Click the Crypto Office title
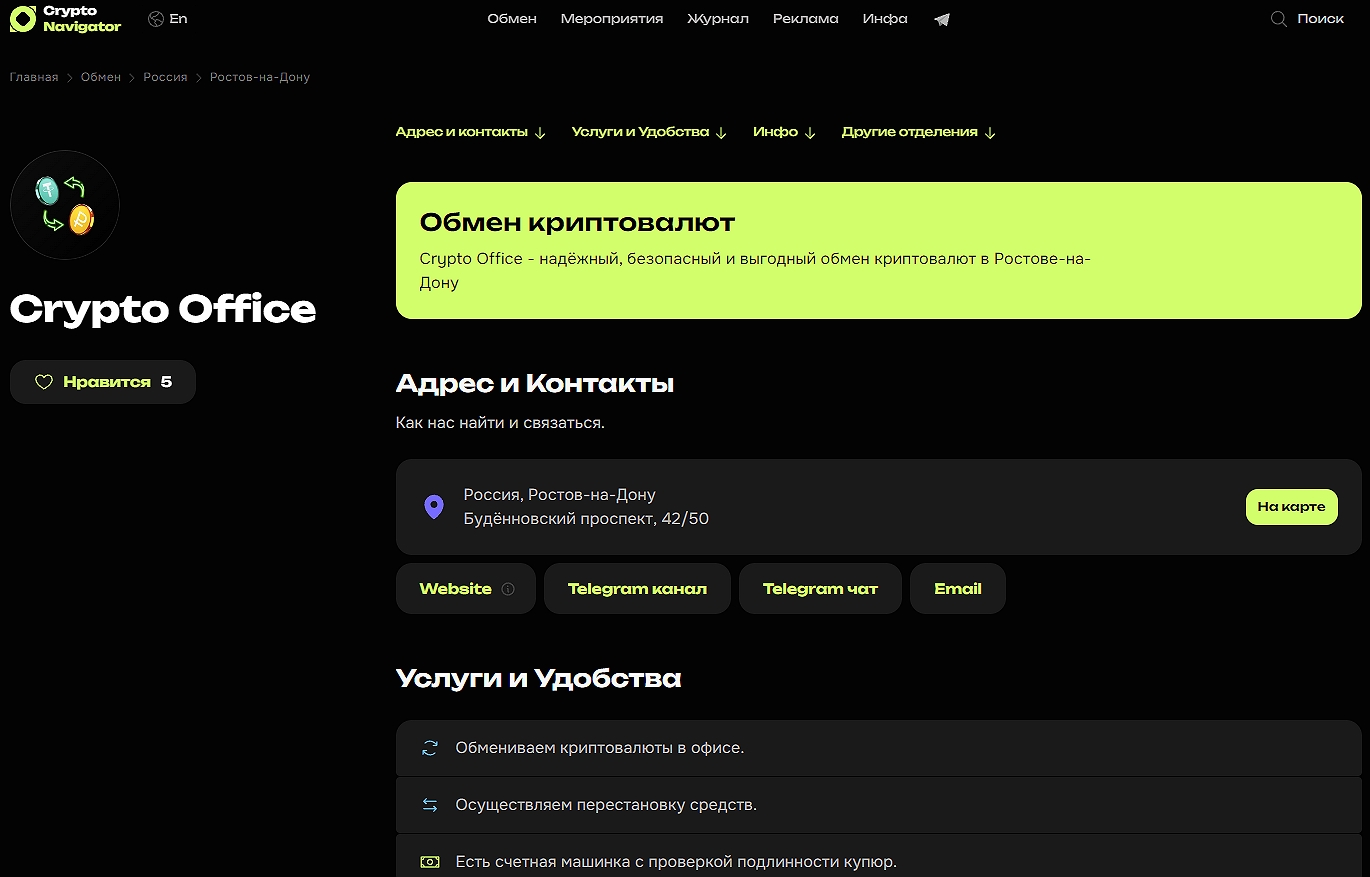Viewport: 1370px width, 877px height. pyautogui.click(x=163, y=309)
